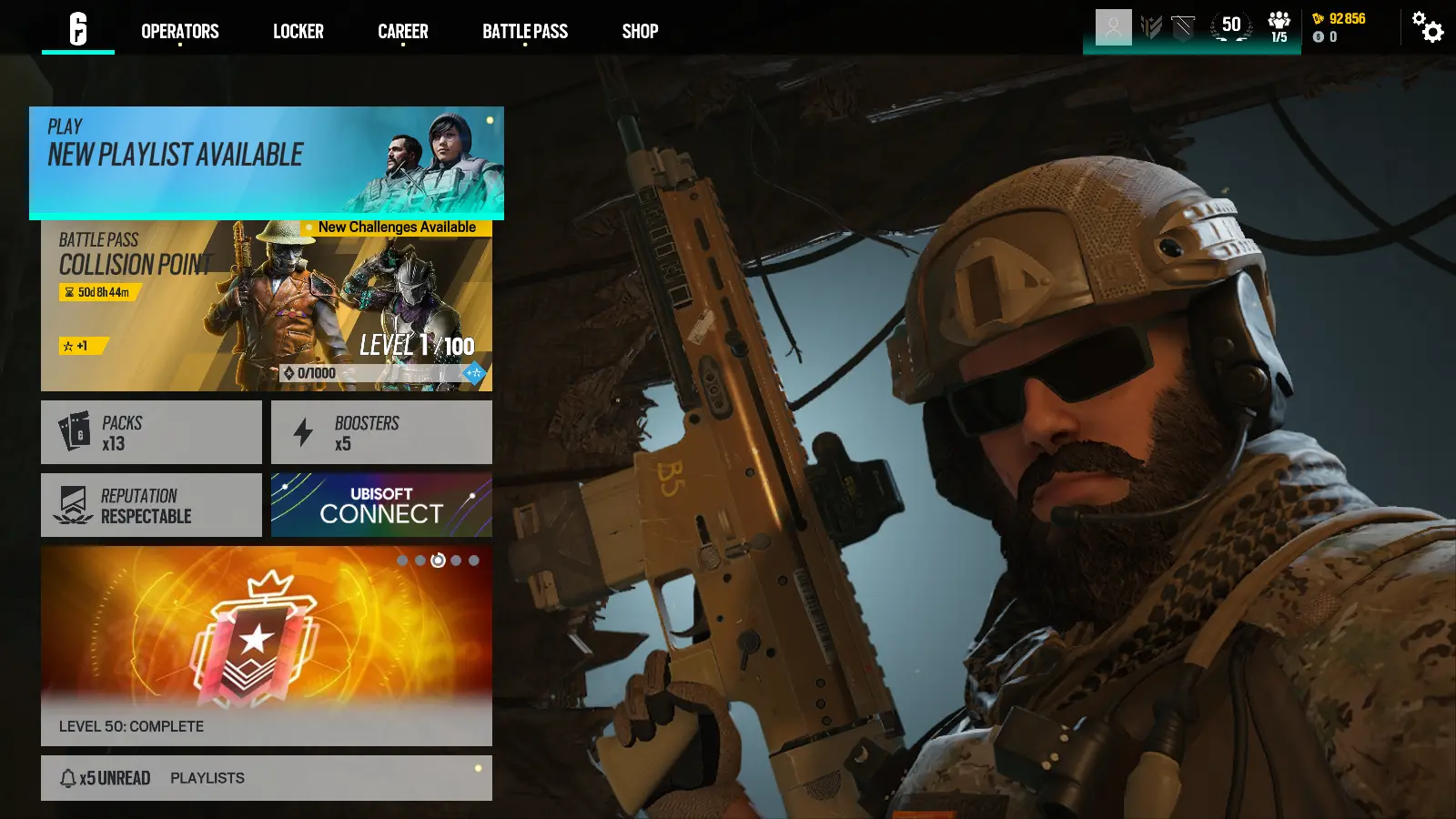Open the Packs x13 tile
The image size is (1456, 819).
click(x=151, y=432)
